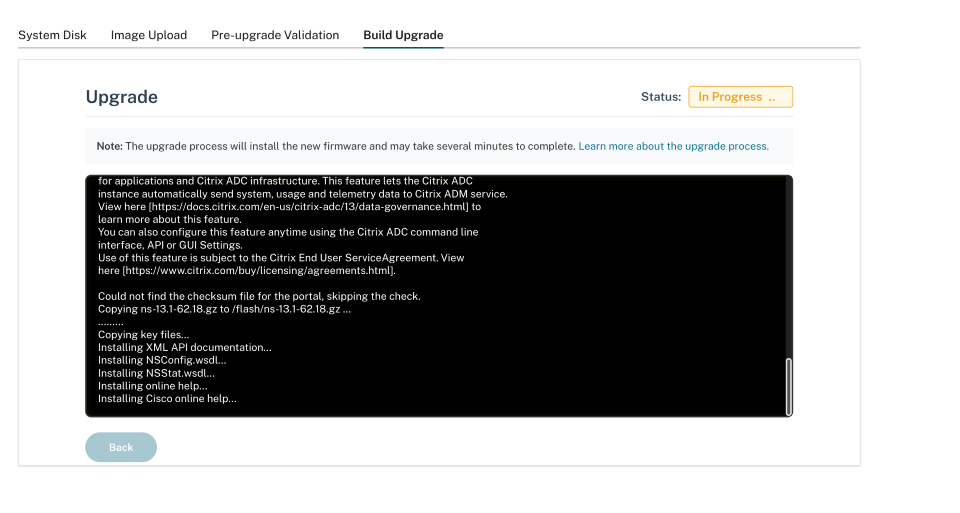
Task: Switch to the System Disk tab
Action: click(52, 35)
